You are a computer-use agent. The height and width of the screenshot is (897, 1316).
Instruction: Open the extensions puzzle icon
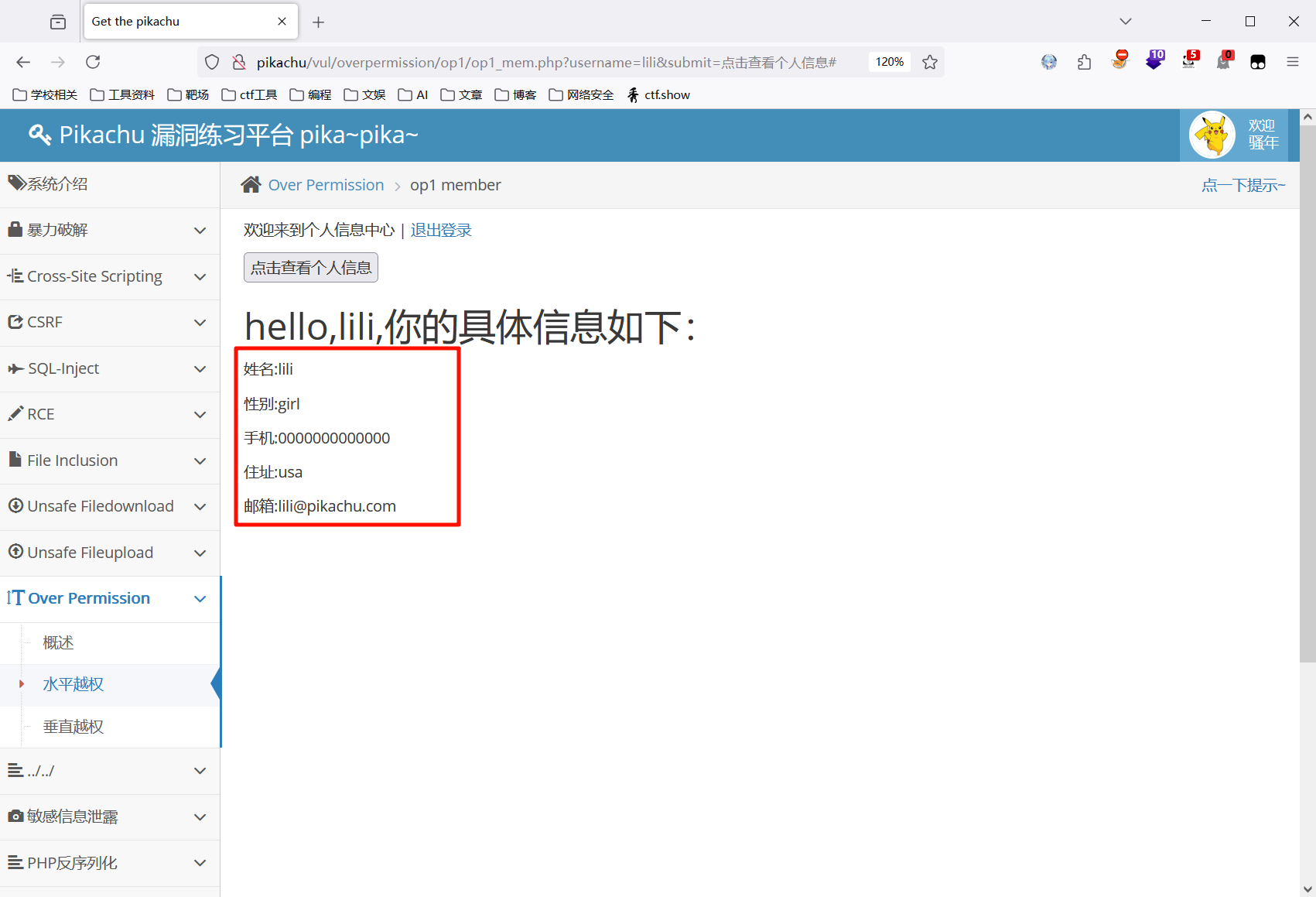1084,62
